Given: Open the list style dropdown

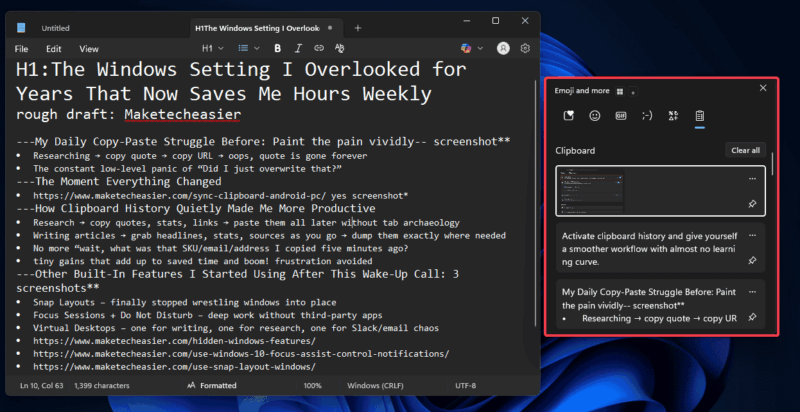Looking at the screenshot, I should (x=247, y=48).
